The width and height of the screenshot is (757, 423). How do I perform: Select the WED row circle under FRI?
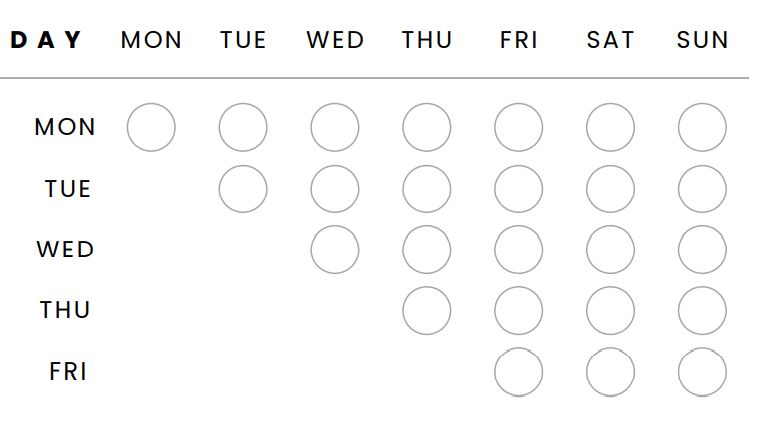coord(519,250)
